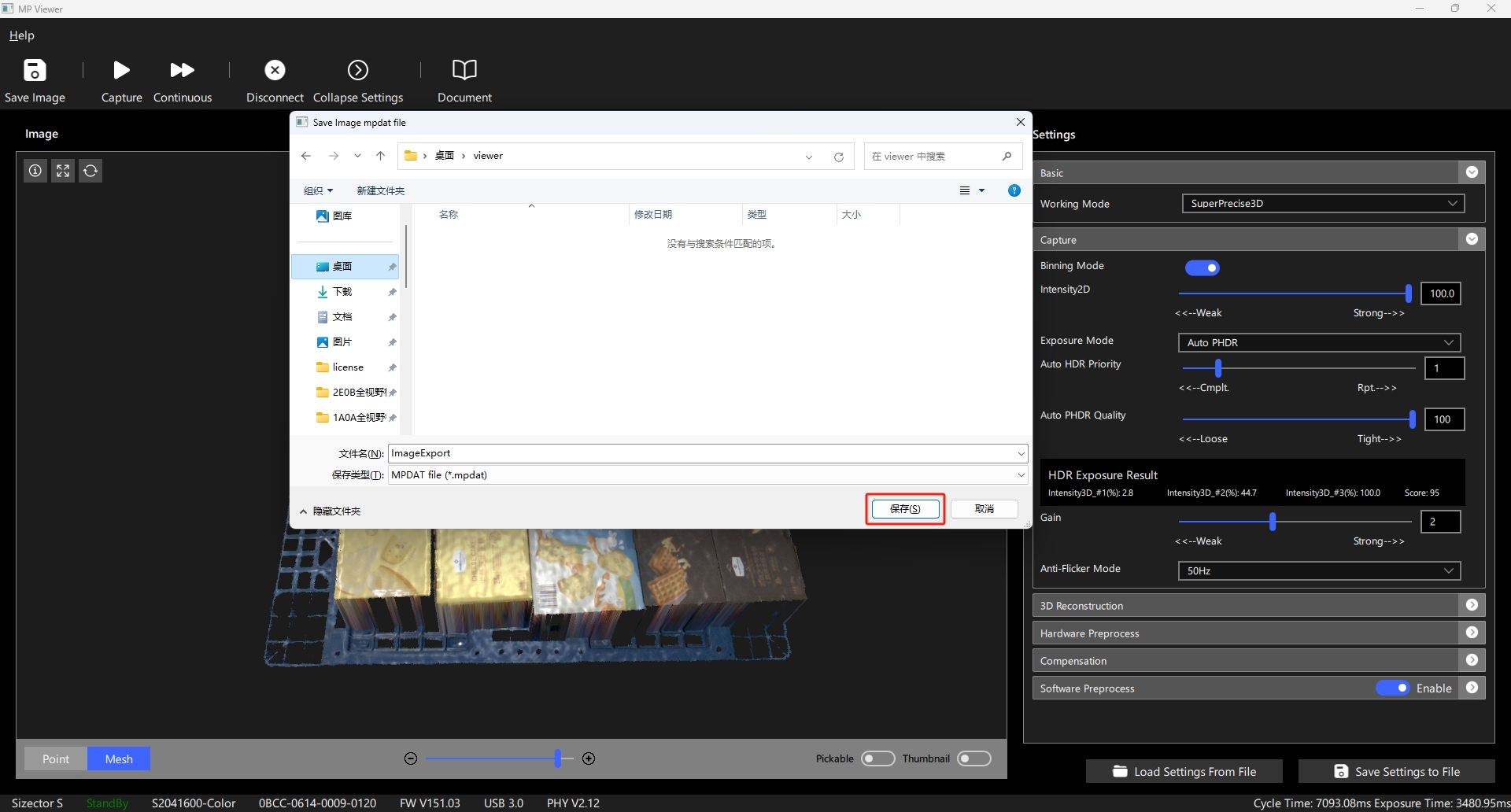Click Load Settings From File
The width and height of the screenshot is (1511, 812).
click(x=1184, y=772)
